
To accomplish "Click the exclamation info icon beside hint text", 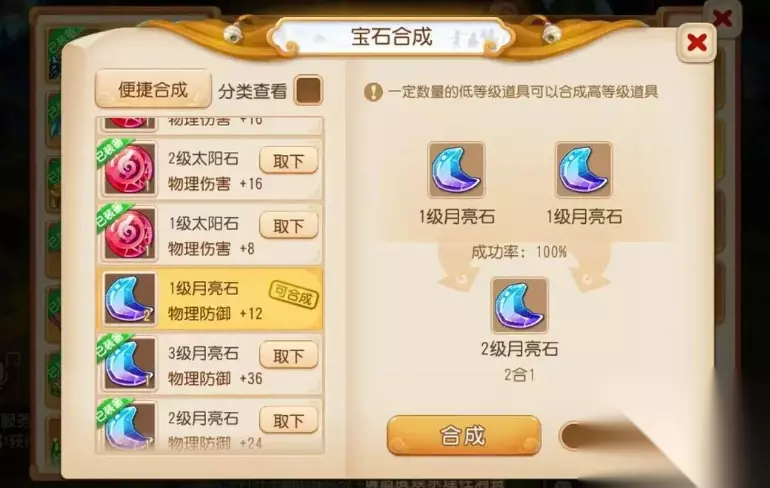I will point(373,92).
